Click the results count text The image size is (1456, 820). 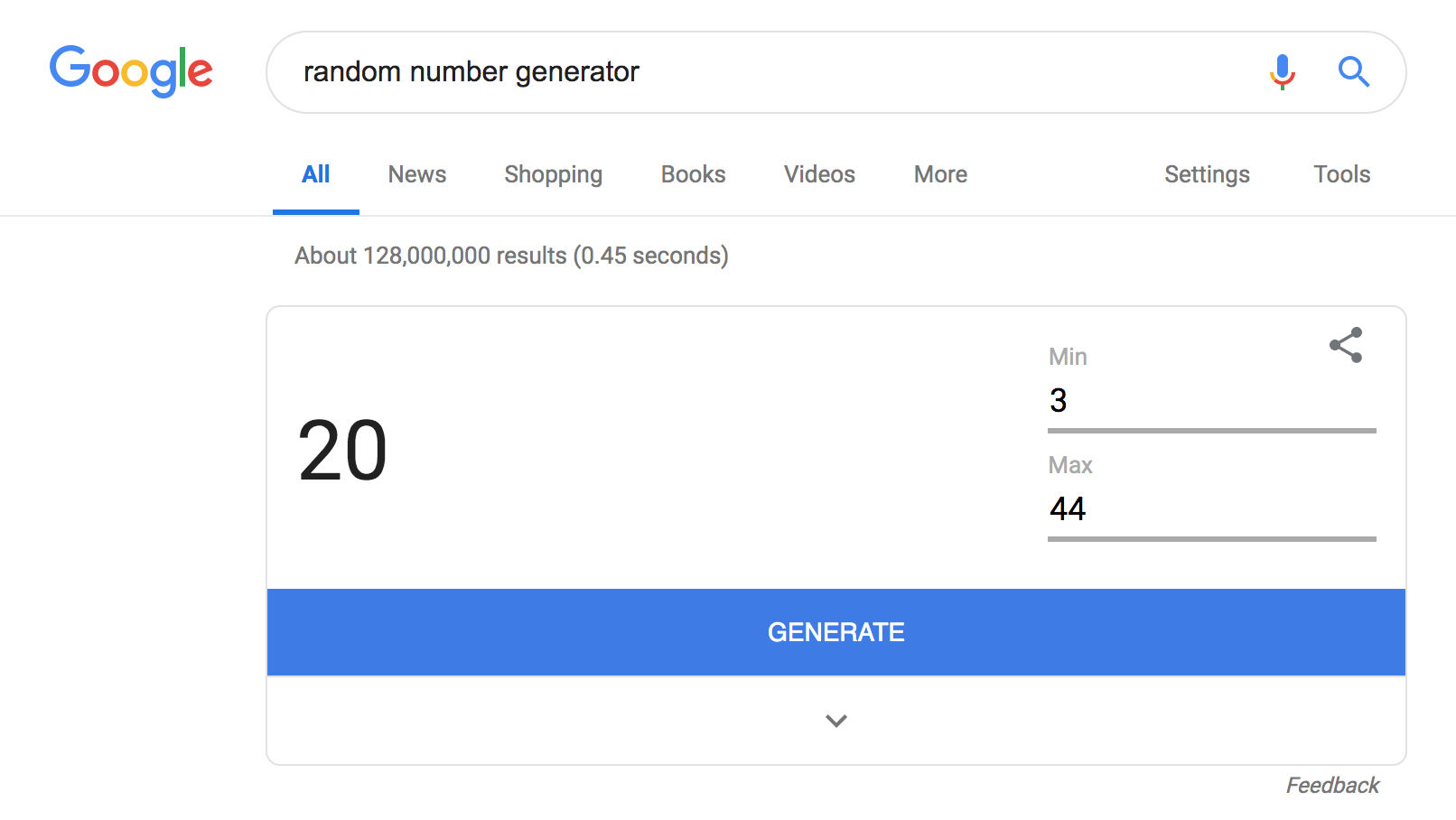pos(511,256)
